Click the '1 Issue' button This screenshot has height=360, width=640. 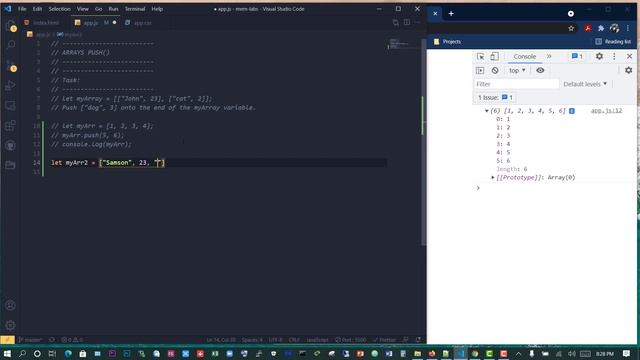tap(495, 98)
